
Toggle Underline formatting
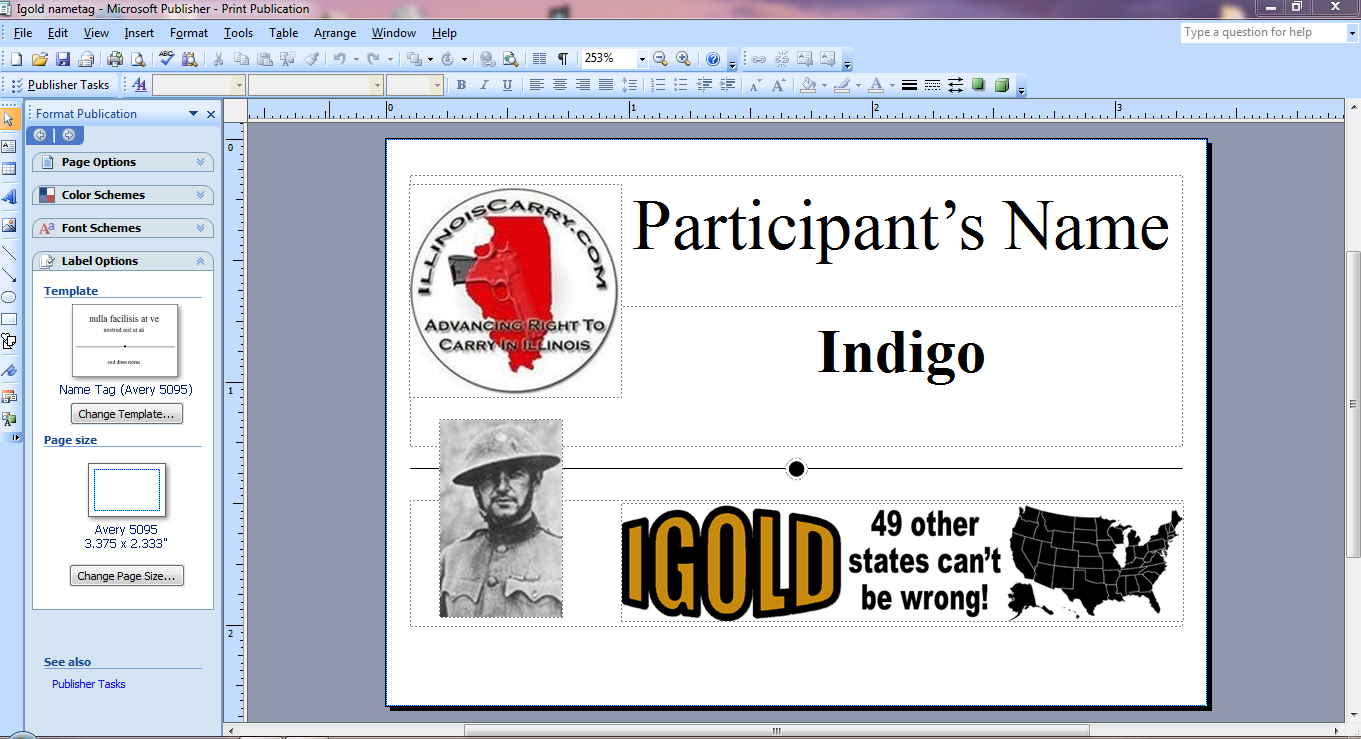tap(508, 85)
